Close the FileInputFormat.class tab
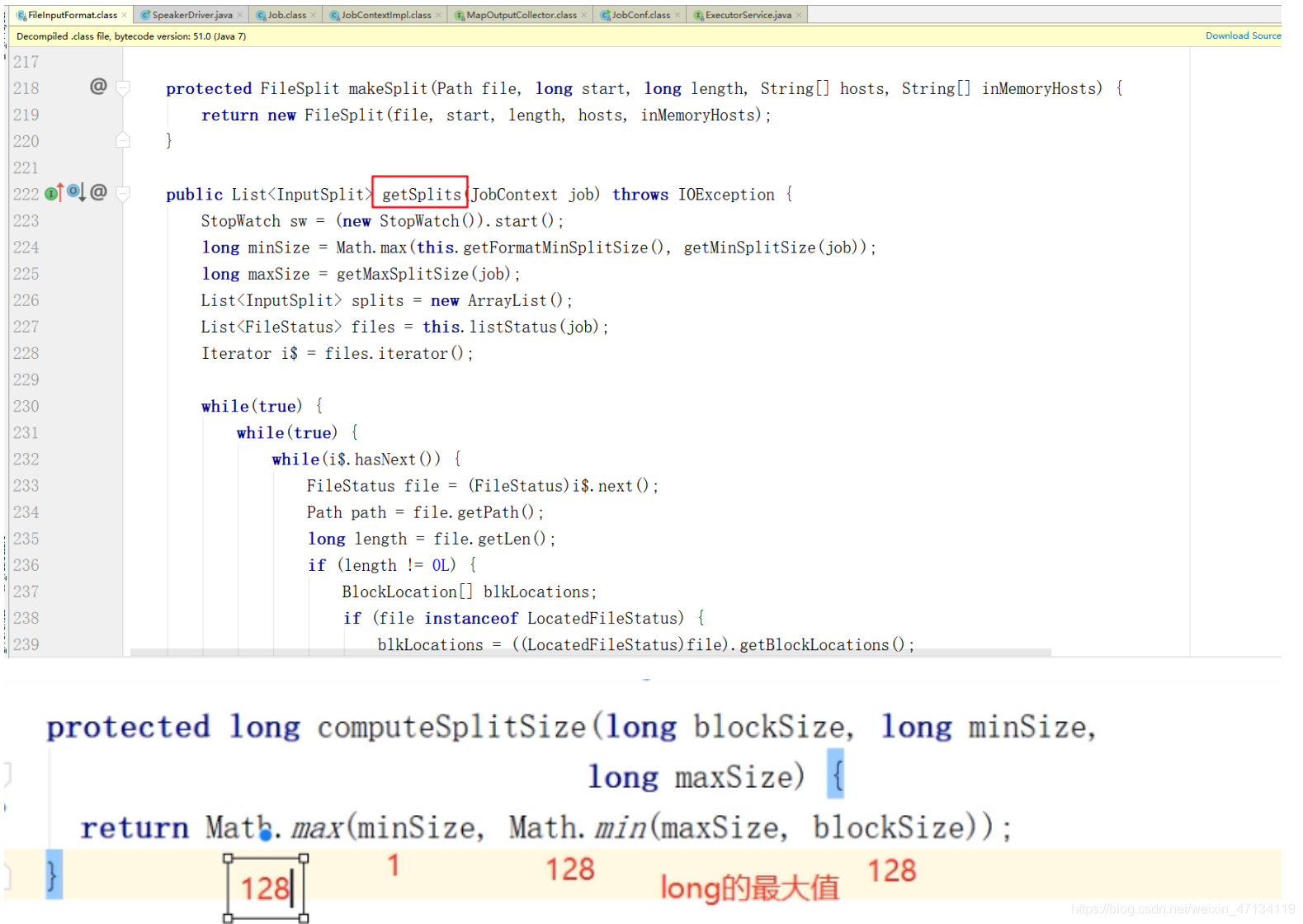Viewport: 1303px width, 924px height. click(125, 15)
